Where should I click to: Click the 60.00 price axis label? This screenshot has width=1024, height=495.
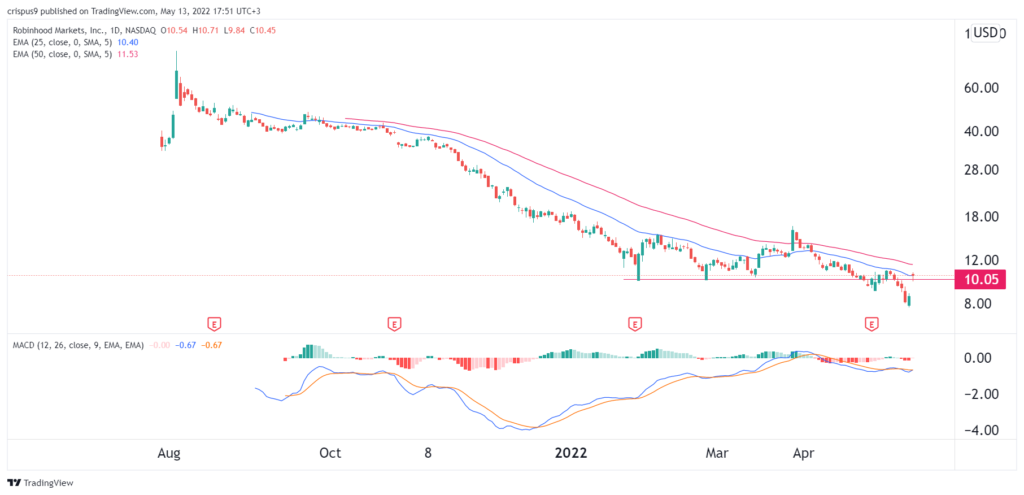(980, 88)
